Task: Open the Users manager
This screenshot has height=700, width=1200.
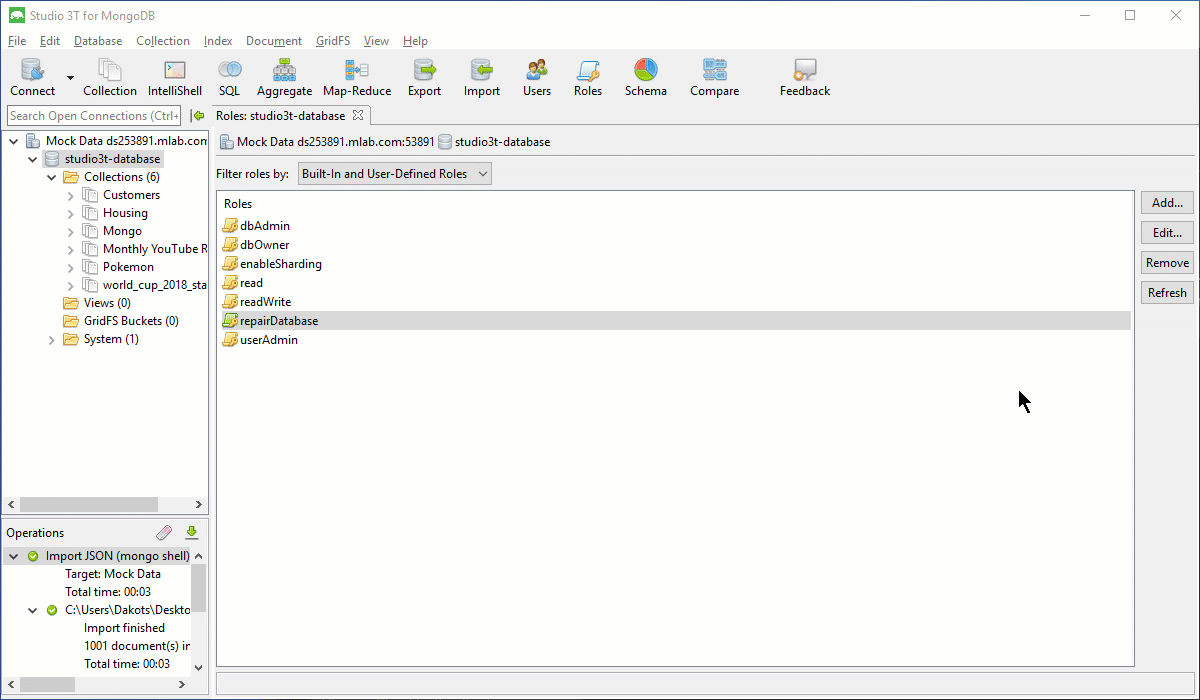Action: point(537,77)
